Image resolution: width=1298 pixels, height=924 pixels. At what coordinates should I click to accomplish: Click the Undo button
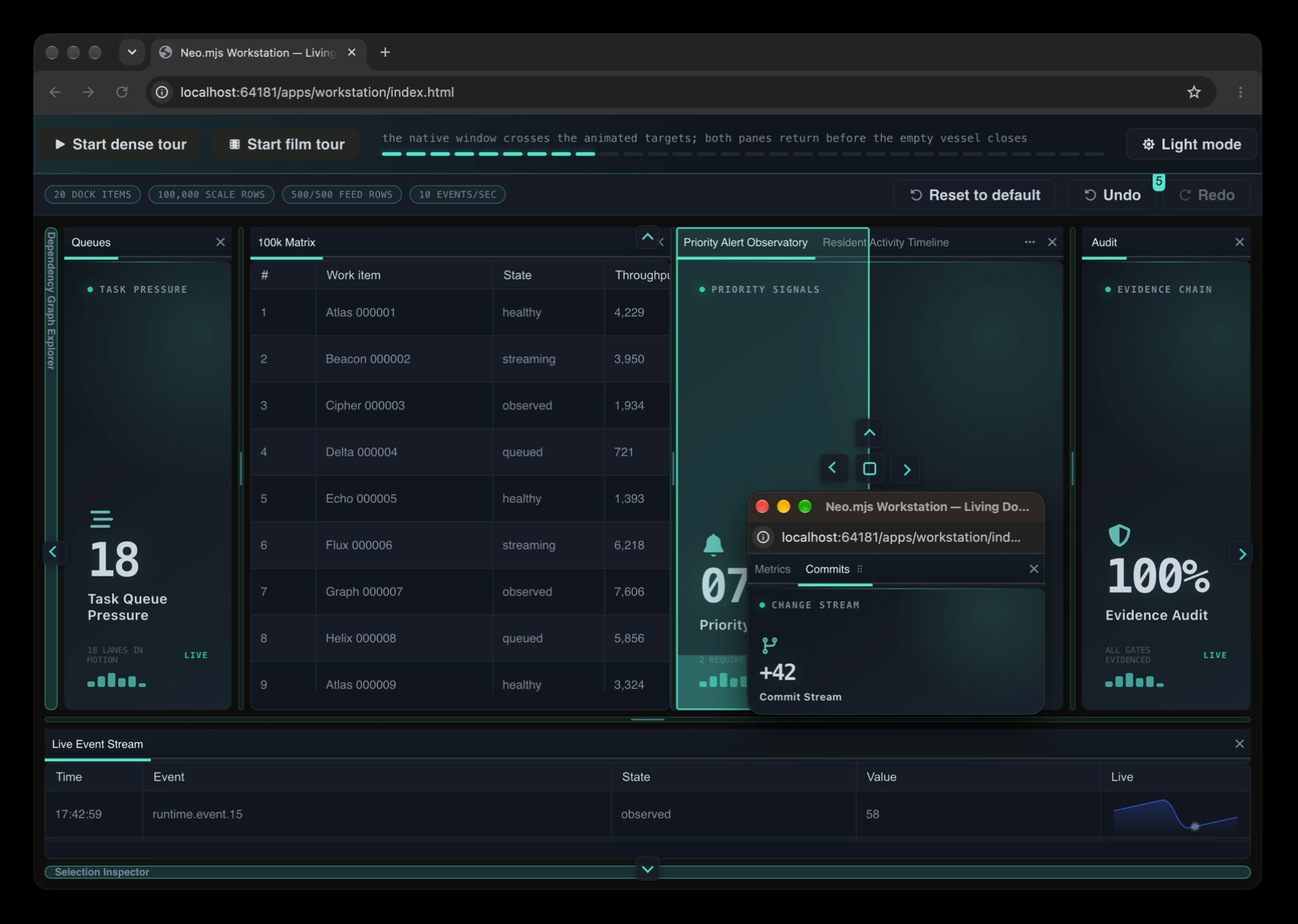(x=1112, y=195)
